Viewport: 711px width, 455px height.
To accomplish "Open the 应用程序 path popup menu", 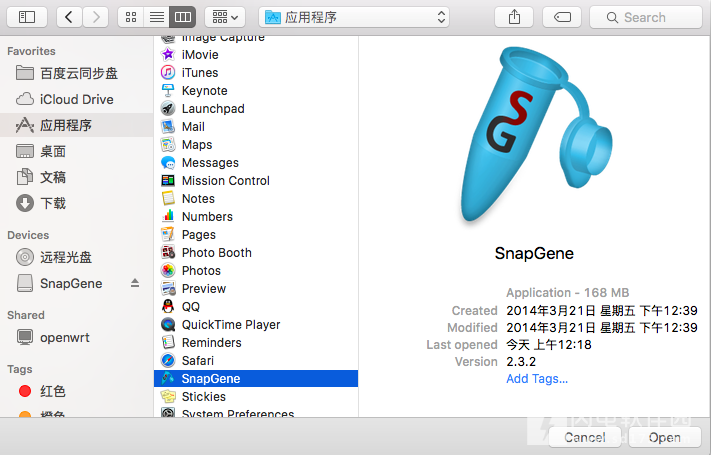I will click(x=354, y=17).
